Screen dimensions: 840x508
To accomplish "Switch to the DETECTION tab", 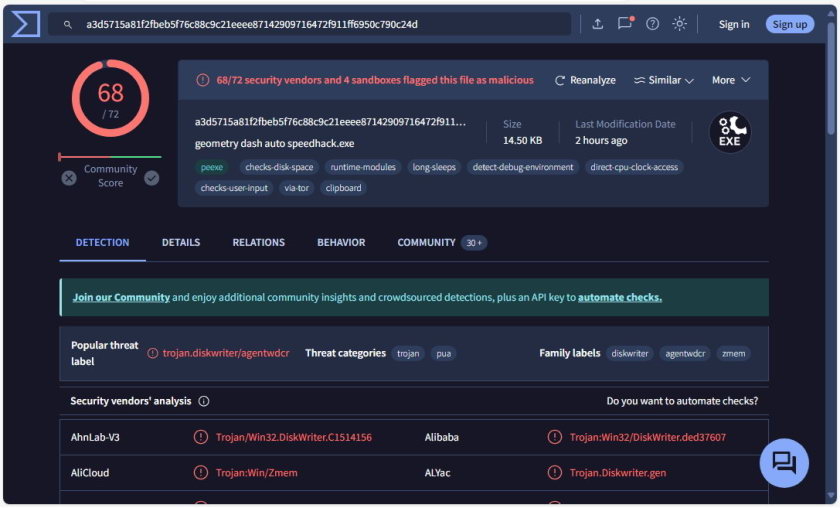I will pyautogui.click(x=102, y=243).
